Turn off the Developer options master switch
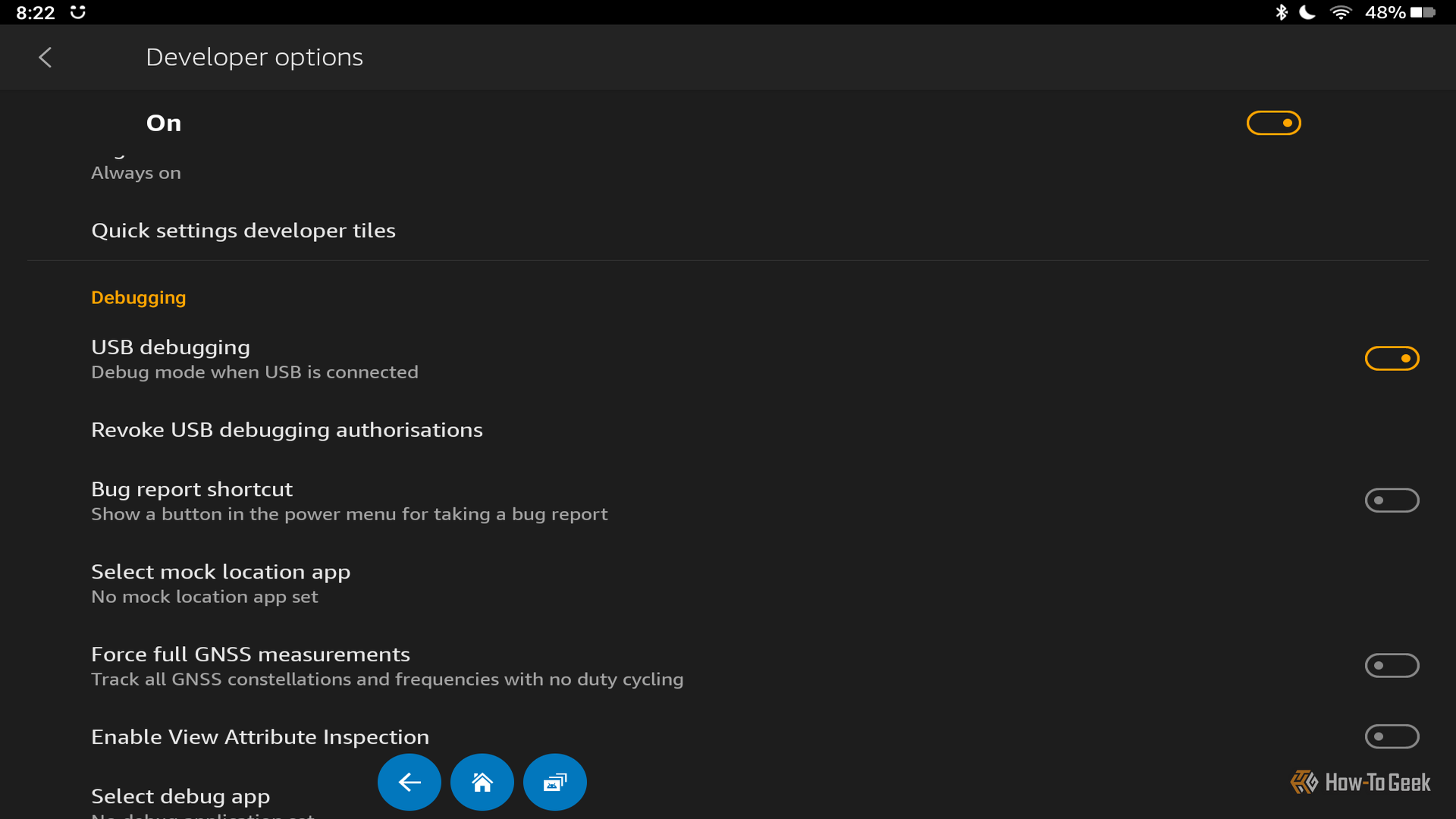The width and height of the screenshot is (1456, 819). (1274, 123)
